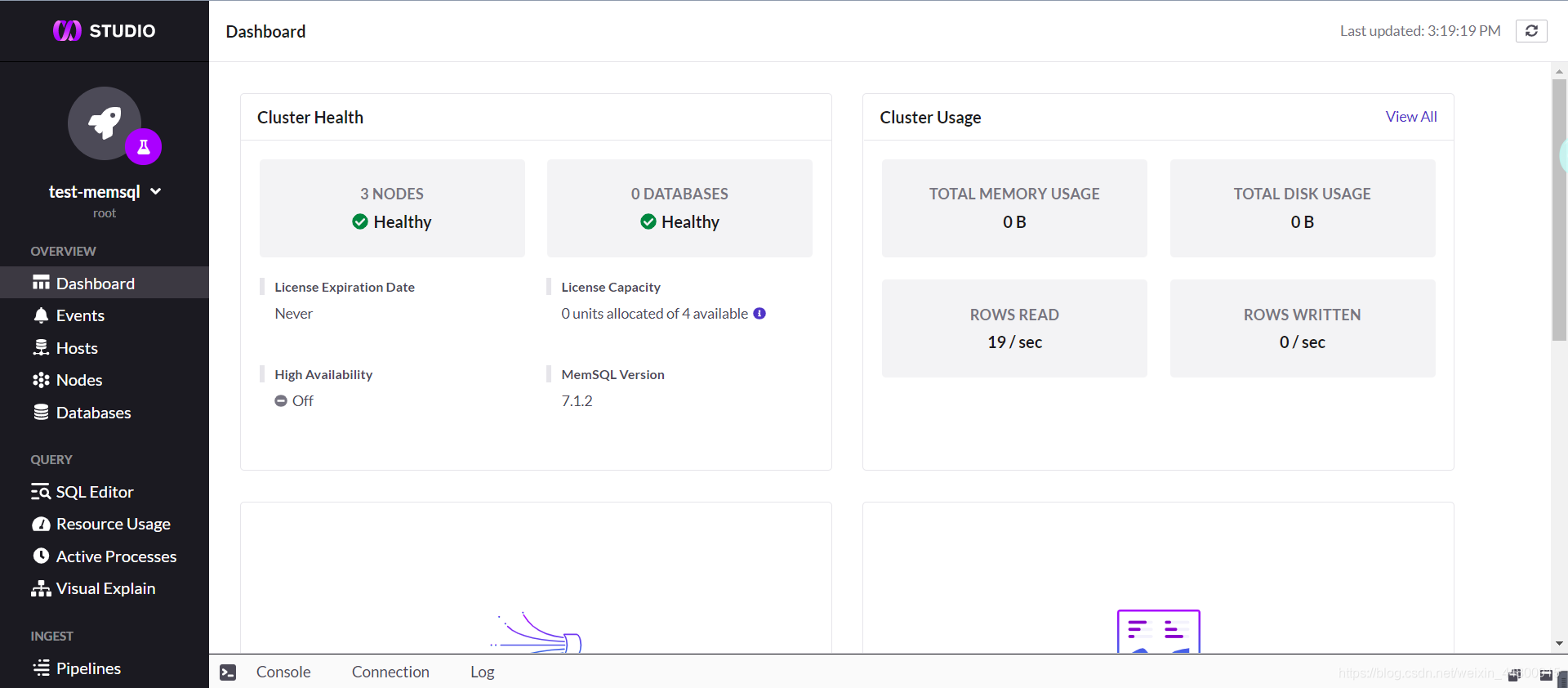
Task: Click the License Capacity info icon
Action: (x=759, y=313)
